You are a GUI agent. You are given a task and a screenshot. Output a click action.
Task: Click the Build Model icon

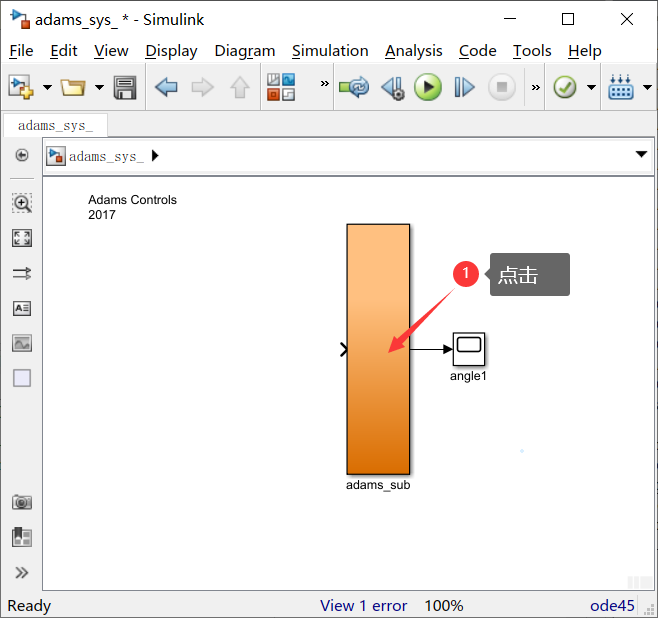[x=621, y=87]
